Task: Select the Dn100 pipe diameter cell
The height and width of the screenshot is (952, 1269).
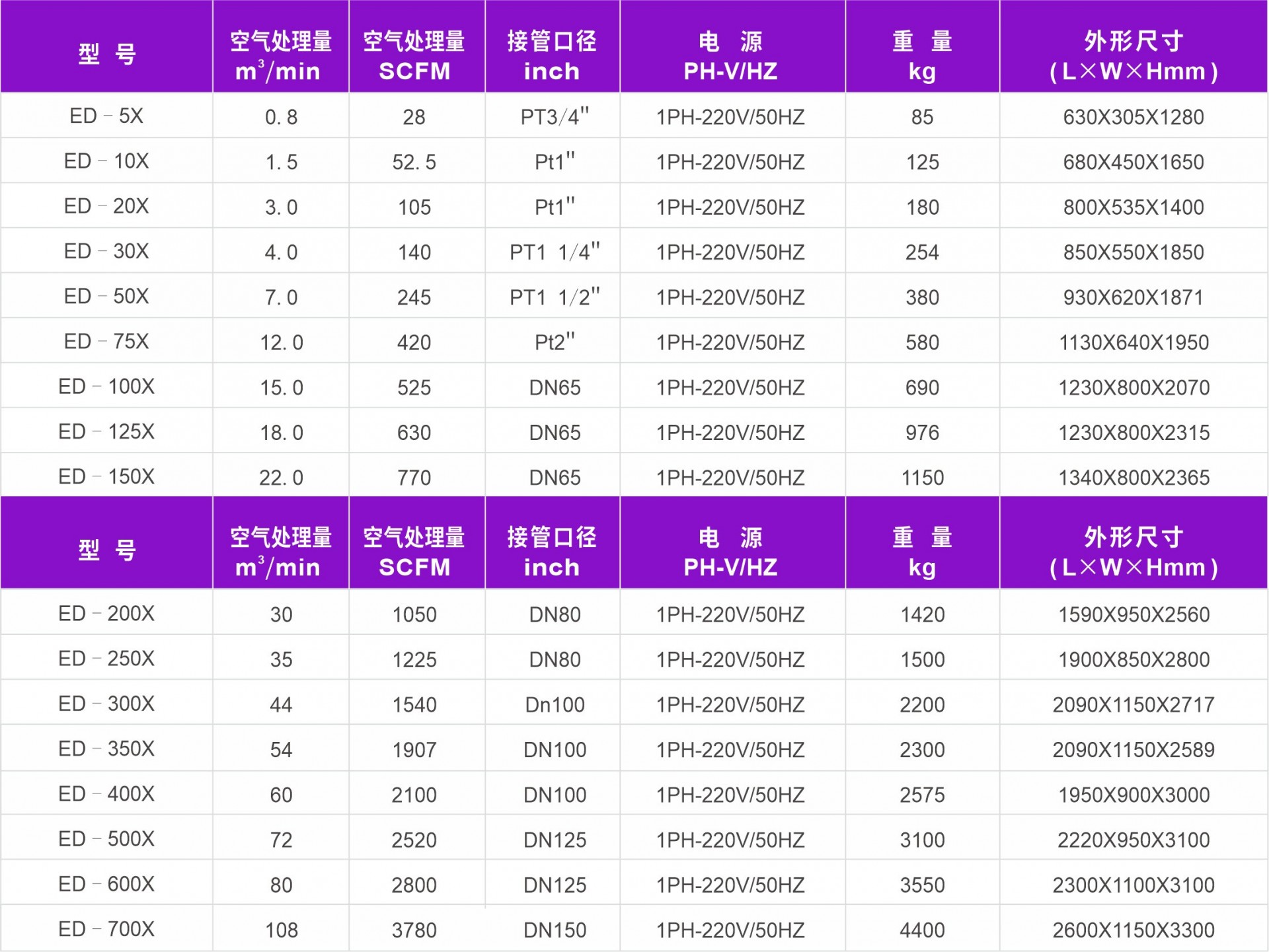Action: (x=554, y=704)
